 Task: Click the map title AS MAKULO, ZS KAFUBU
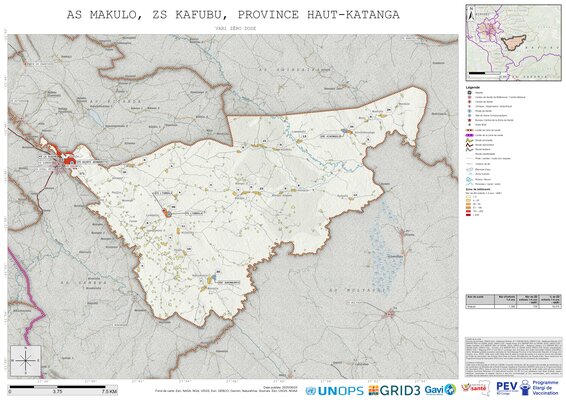233,14
